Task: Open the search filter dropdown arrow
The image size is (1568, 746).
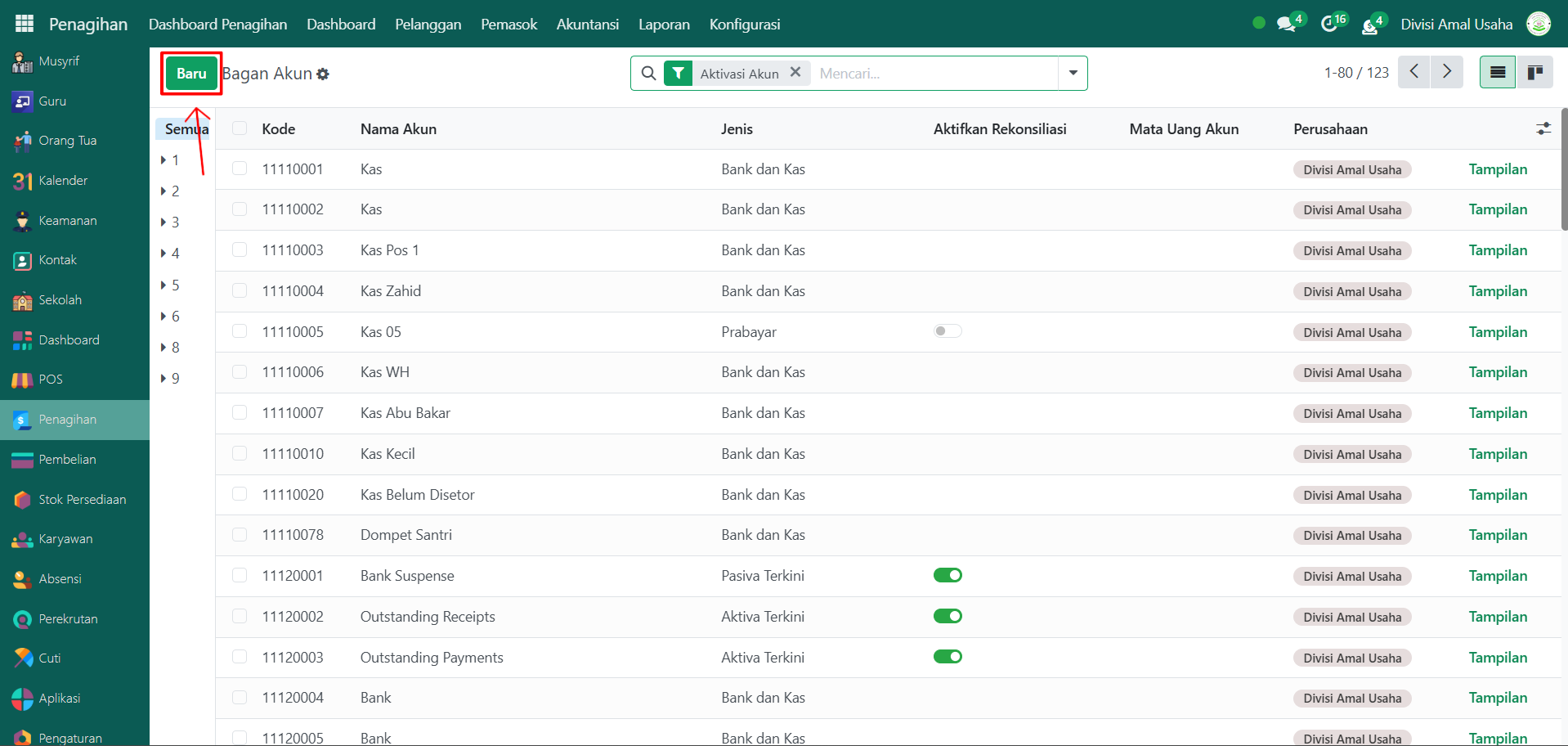Action: 1073,73
